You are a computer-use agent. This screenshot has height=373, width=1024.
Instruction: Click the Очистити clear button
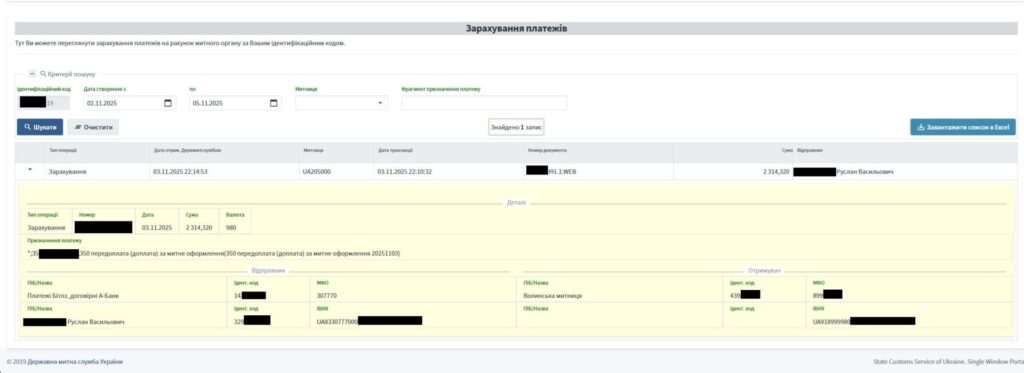coord(93,127)
